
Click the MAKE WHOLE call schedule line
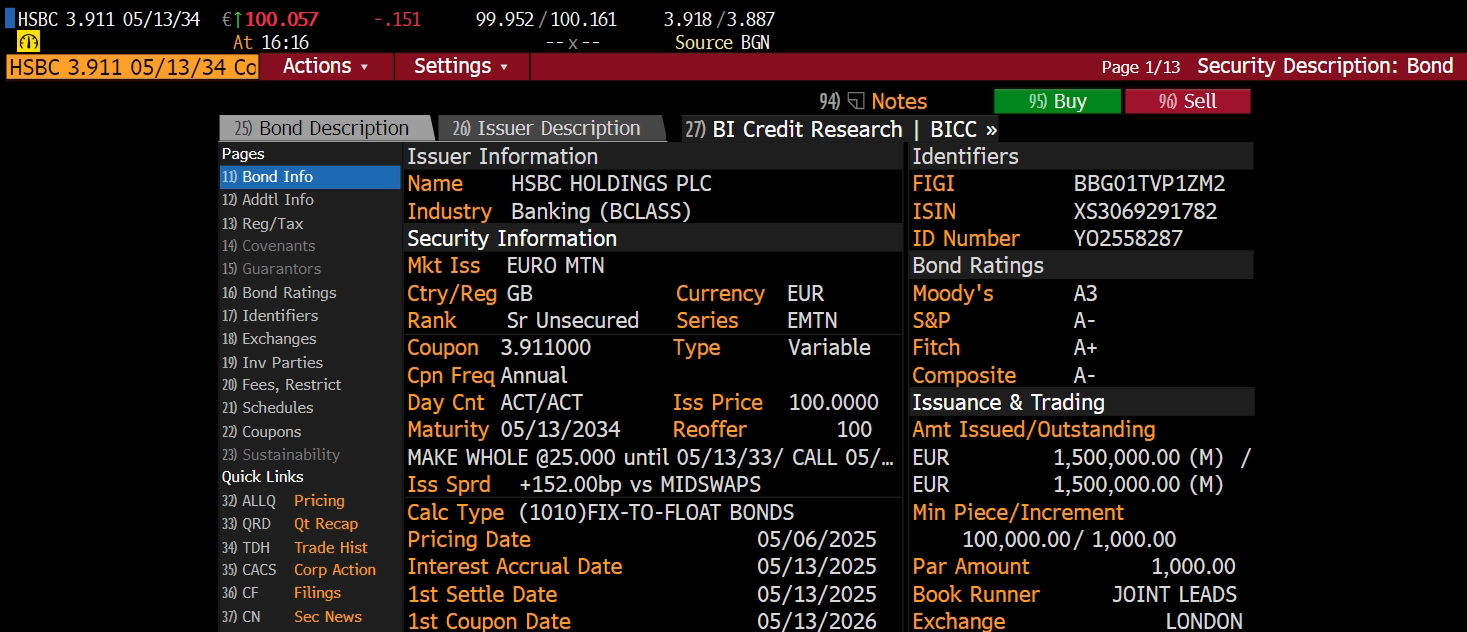(x=651, y=458)
